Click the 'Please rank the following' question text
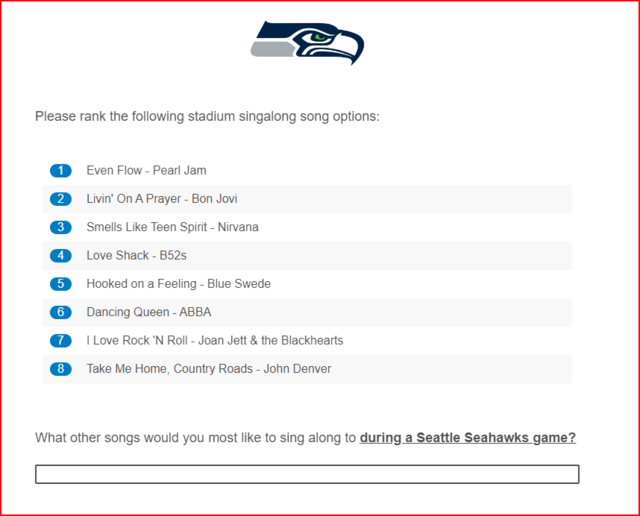The height and width of the screenshot is (516, 640). click(207, 117)
